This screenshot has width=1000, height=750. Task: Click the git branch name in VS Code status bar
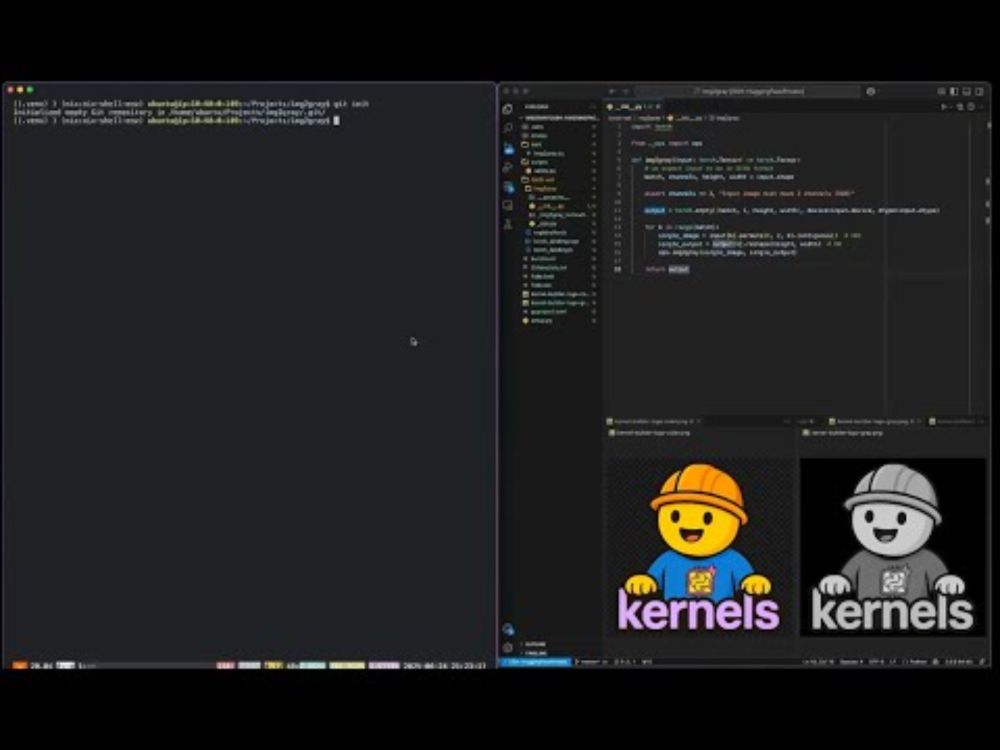(591, 662)
